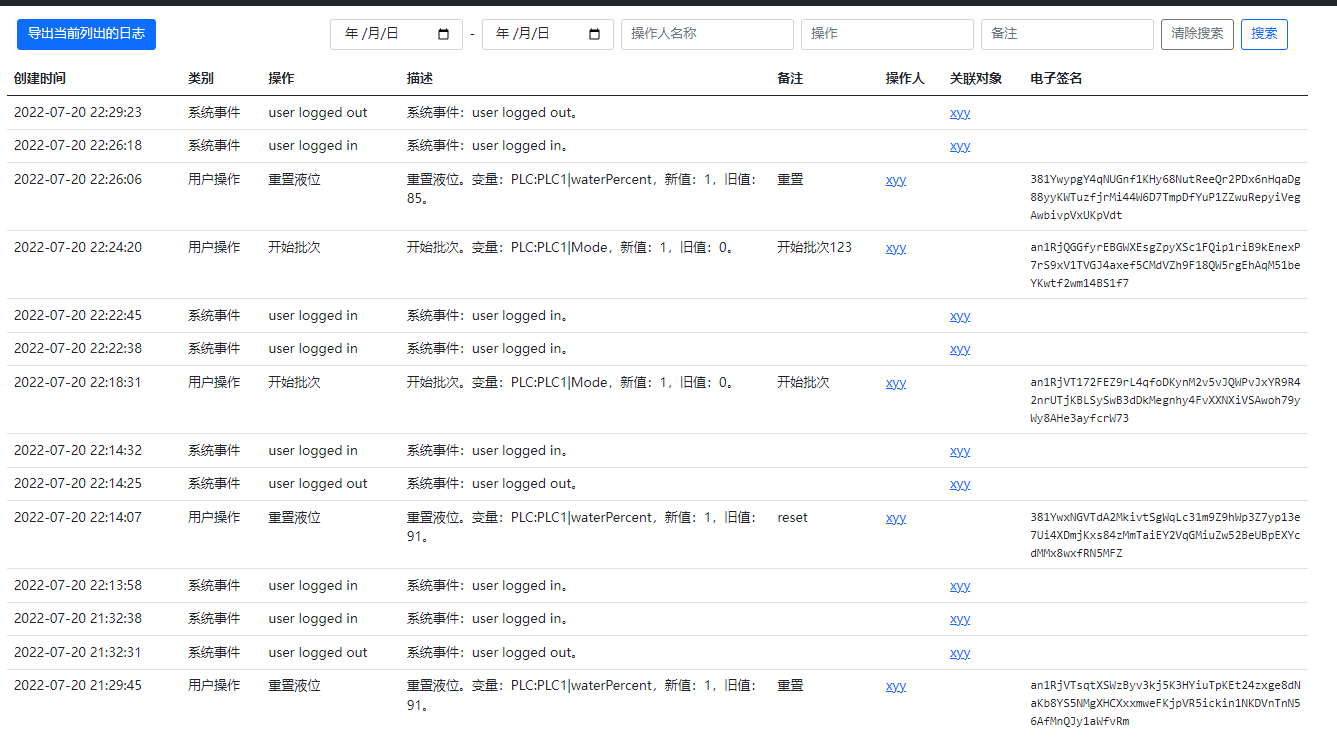Open the xyy operator link on the first log row
1337x737 pixels.
pos(959,112)
